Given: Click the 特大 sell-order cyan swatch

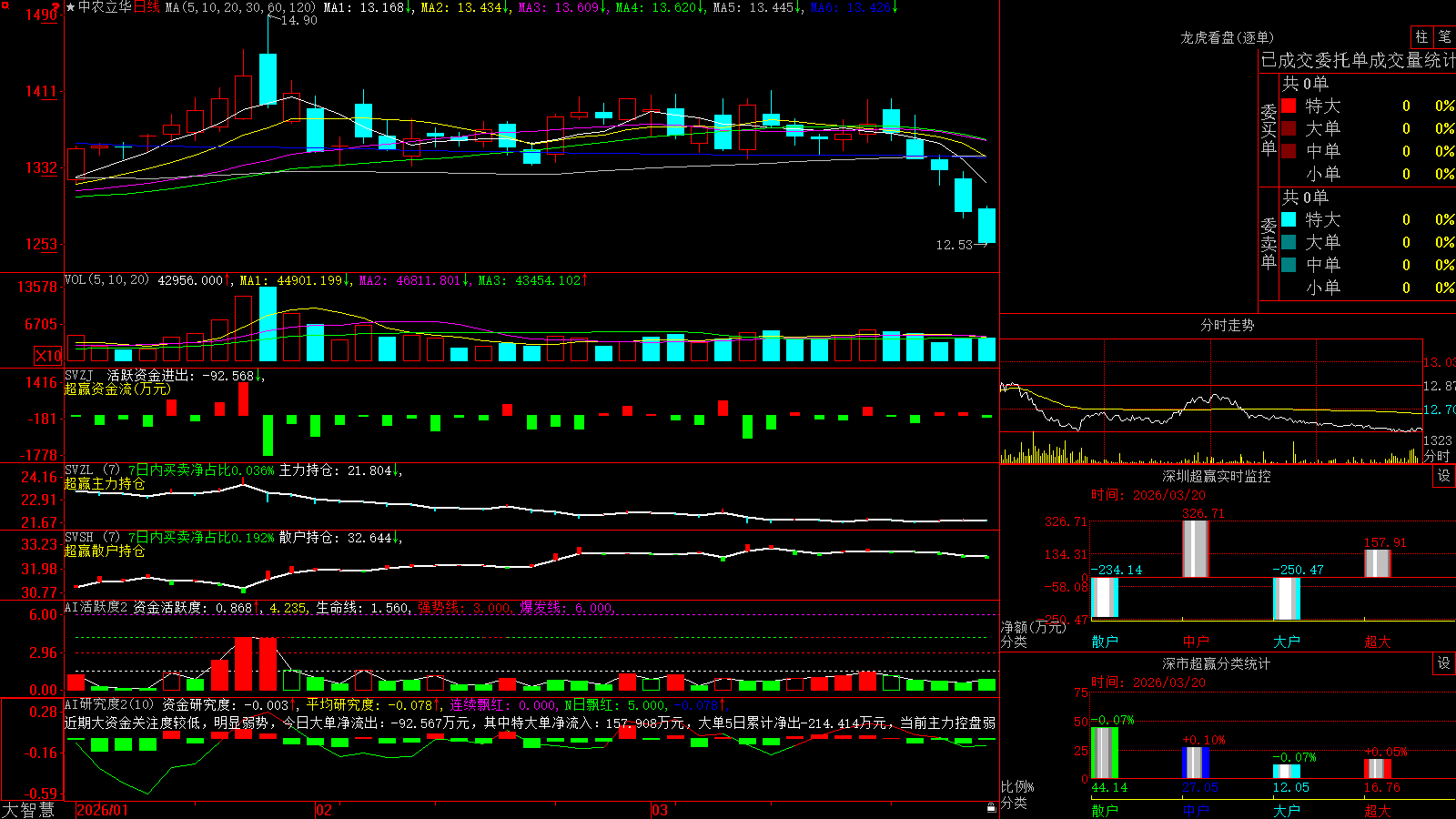Looking at the screenshot, I should (1289, 219).
